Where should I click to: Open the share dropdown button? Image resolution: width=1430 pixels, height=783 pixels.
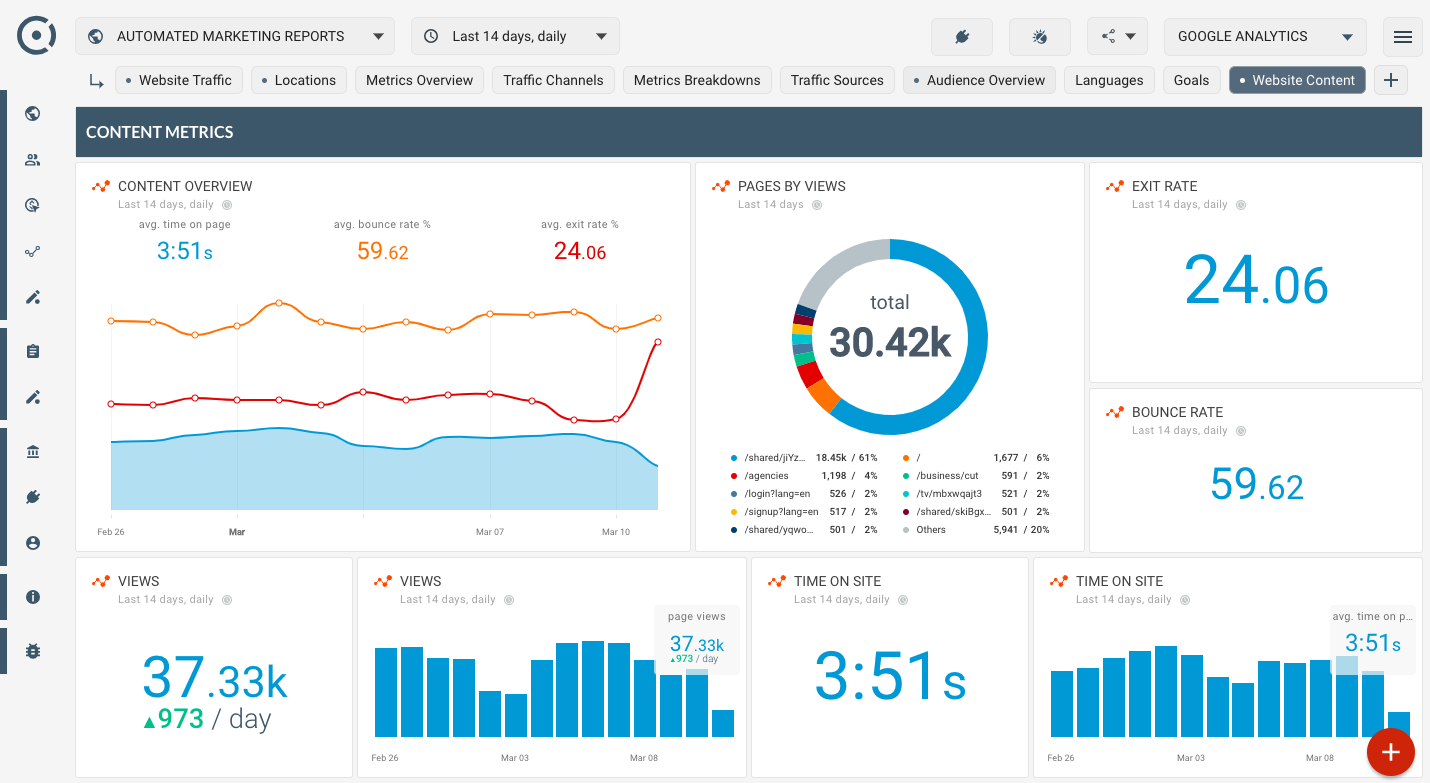click(1117, 37)
